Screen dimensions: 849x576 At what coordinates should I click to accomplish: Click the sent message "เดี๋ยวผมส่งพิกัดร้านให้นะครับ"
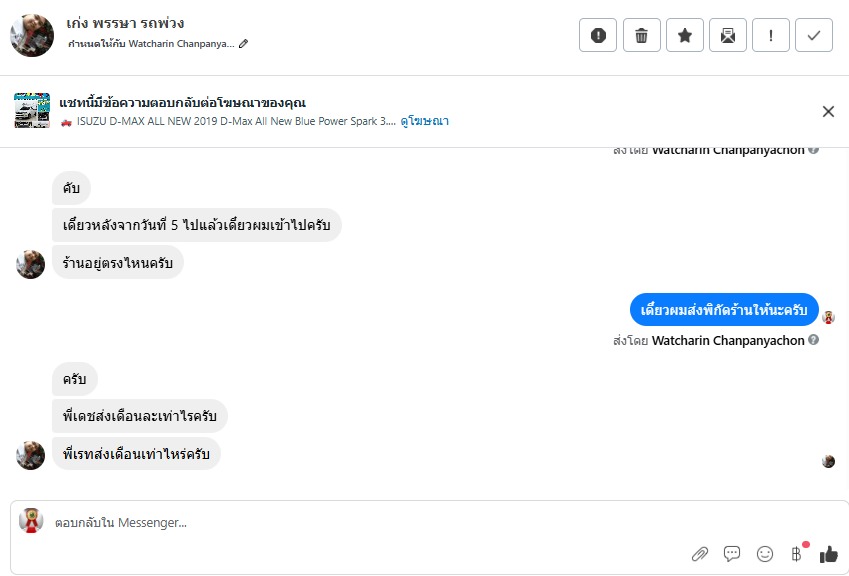tap(724, 310)
